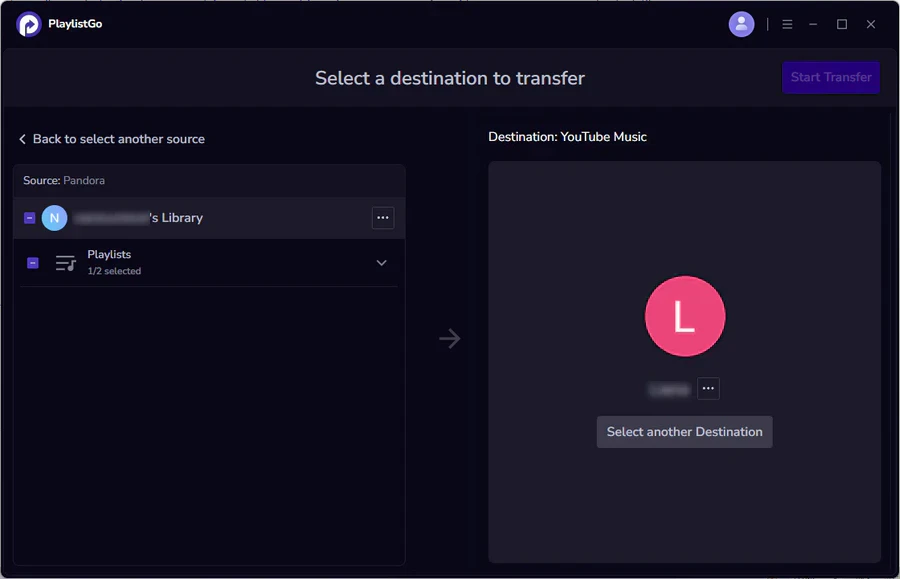The height and width of the screenshot is (579, 900).
Task: Click the Destination: YouTube Music label
Action: (x=567, y=137)
